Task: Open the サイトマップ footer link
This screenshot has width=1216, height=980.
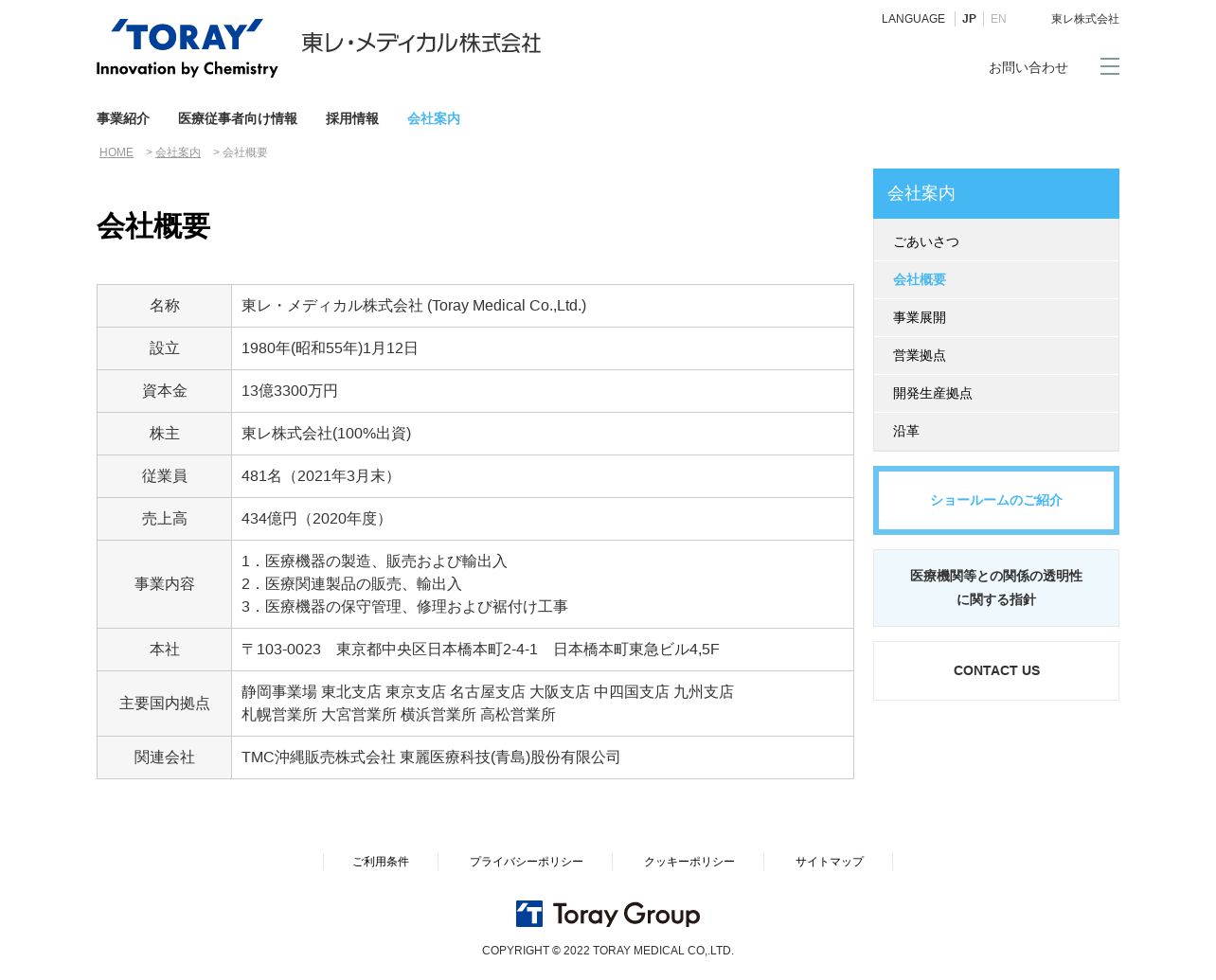Action: [830, 862]
